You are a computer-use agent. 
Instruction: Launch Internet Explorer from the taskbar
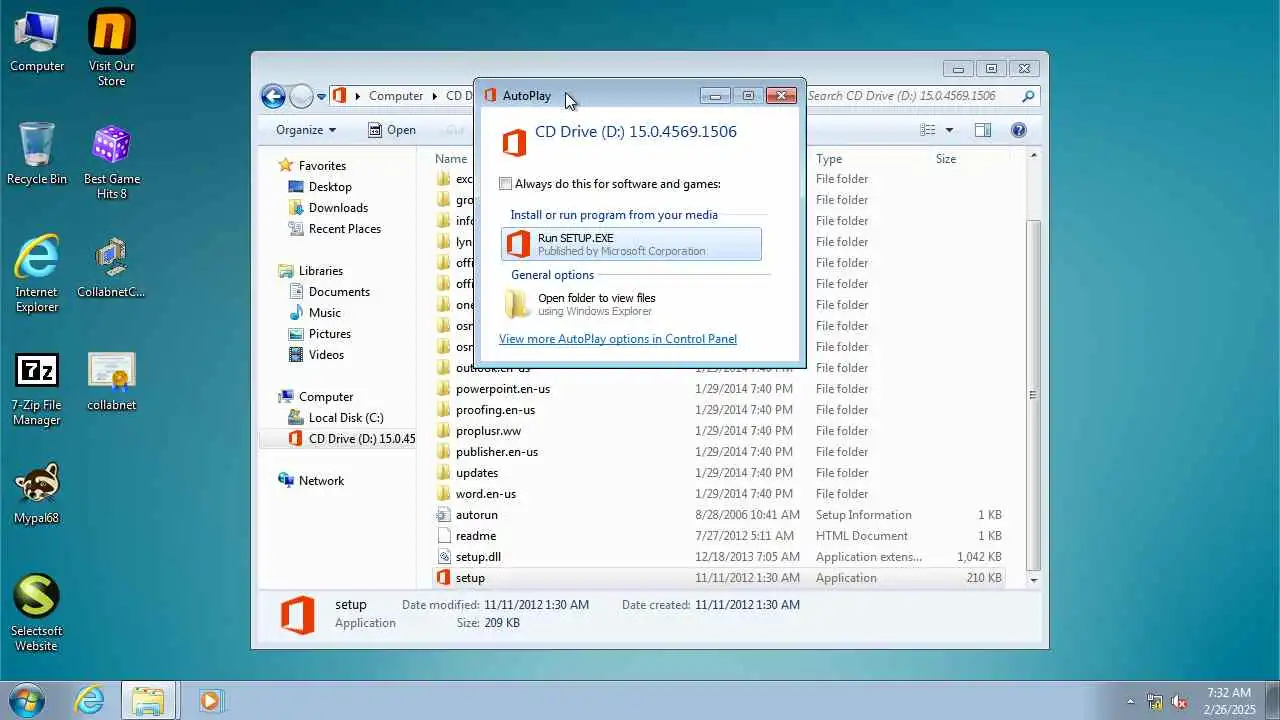tap(89, 700)
